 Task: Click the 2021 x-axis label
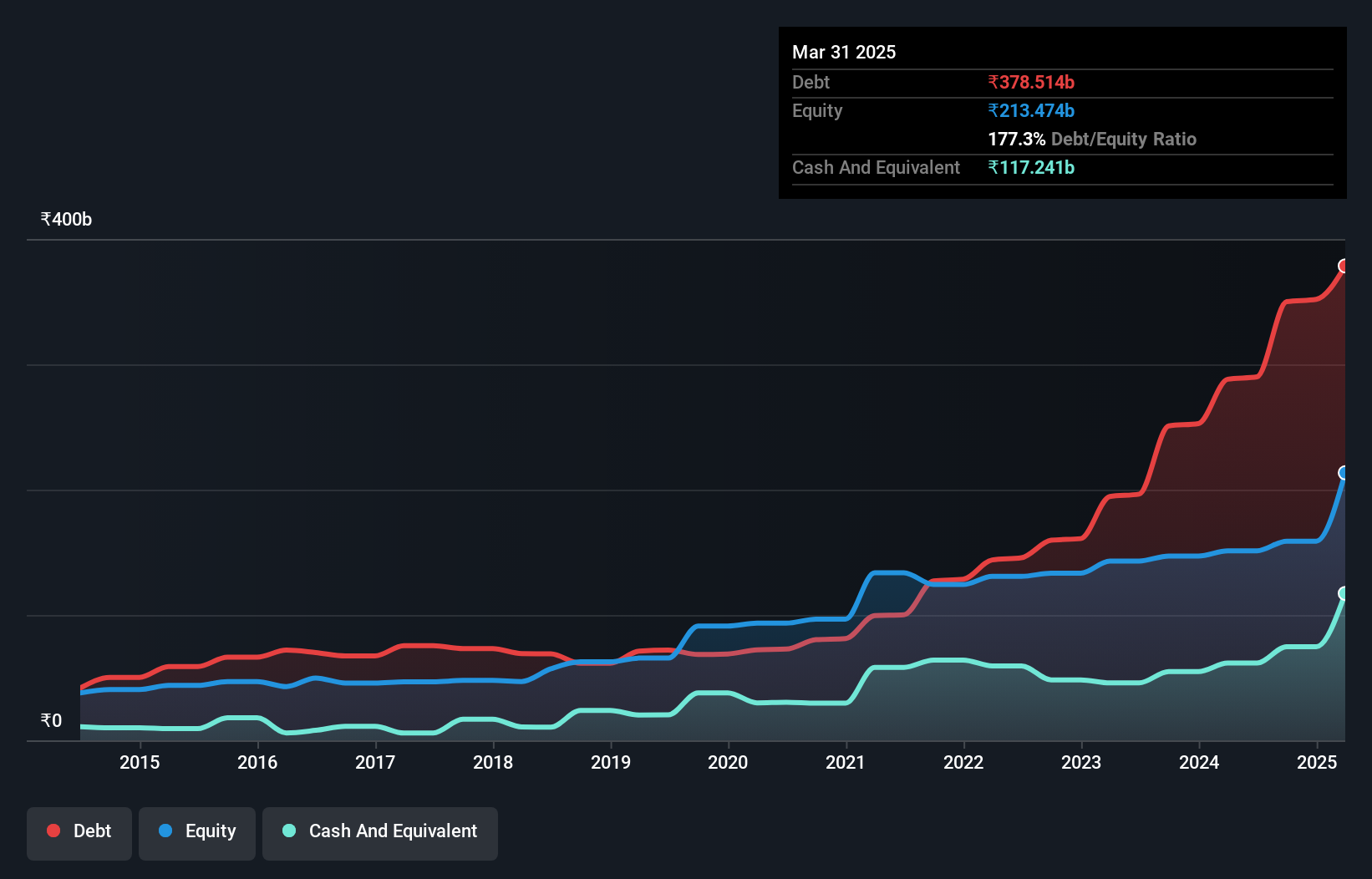pos(846,762)
